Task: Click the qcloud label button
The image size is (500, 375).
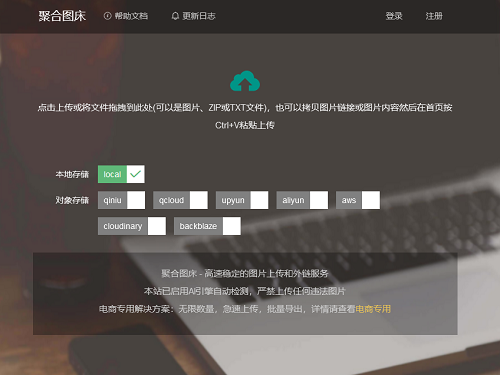Action: [171, 200]
